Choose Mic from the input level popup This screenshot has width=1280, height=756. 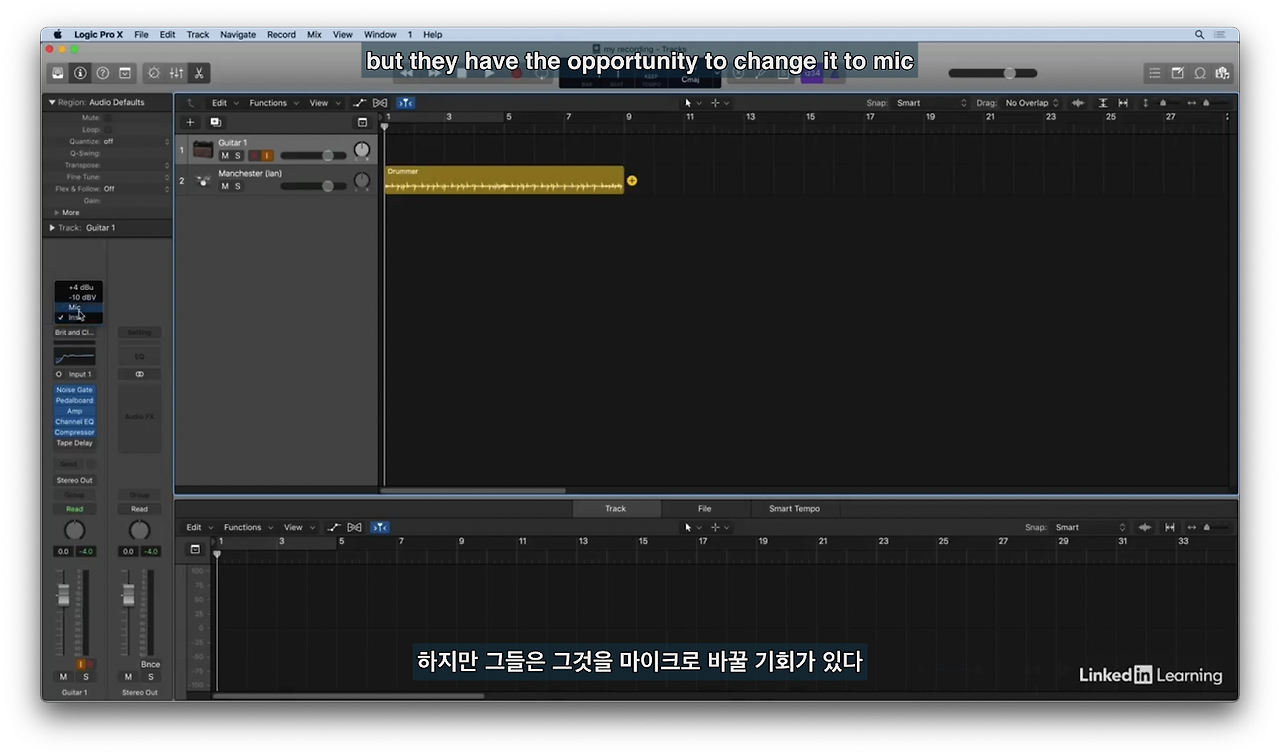pyautogui.click(x=78, y=307)
